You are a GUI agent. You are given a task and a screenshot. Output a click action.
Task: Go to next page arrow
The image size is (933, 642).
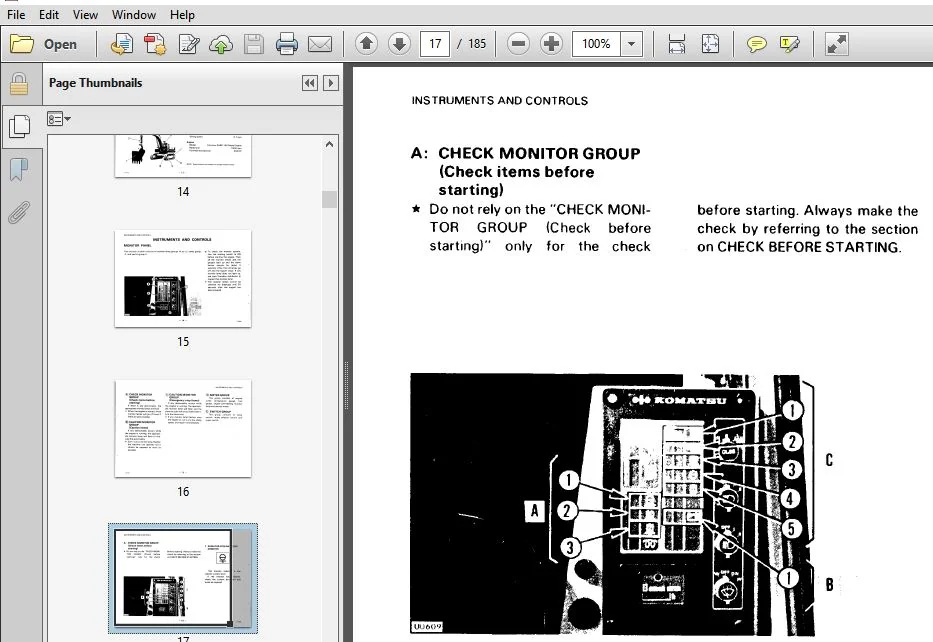[x=399, y=43]
